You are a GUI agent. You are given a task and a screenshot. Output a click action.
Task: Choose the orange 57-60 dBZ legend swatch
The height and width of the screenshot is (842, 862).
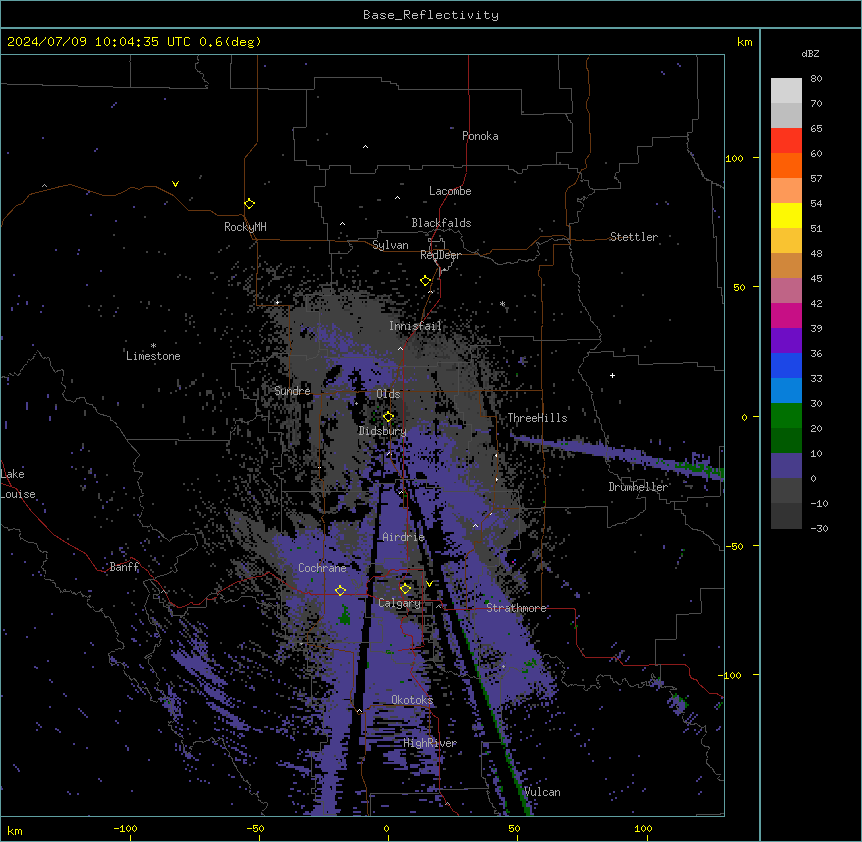point(786,165)
